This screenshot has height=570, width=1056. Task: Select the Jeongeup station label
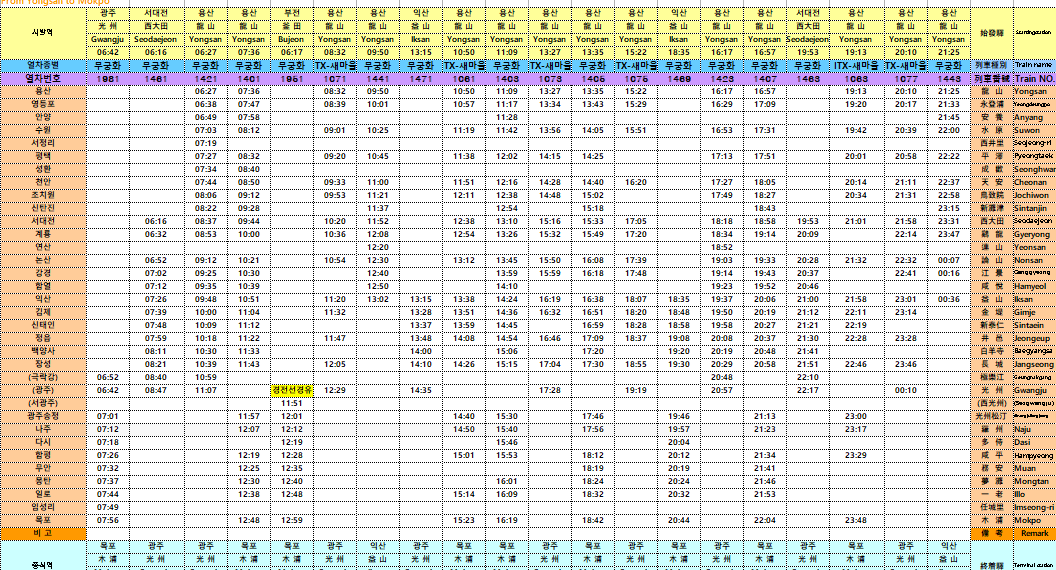pyautogui.click(x=1032, y=338)
